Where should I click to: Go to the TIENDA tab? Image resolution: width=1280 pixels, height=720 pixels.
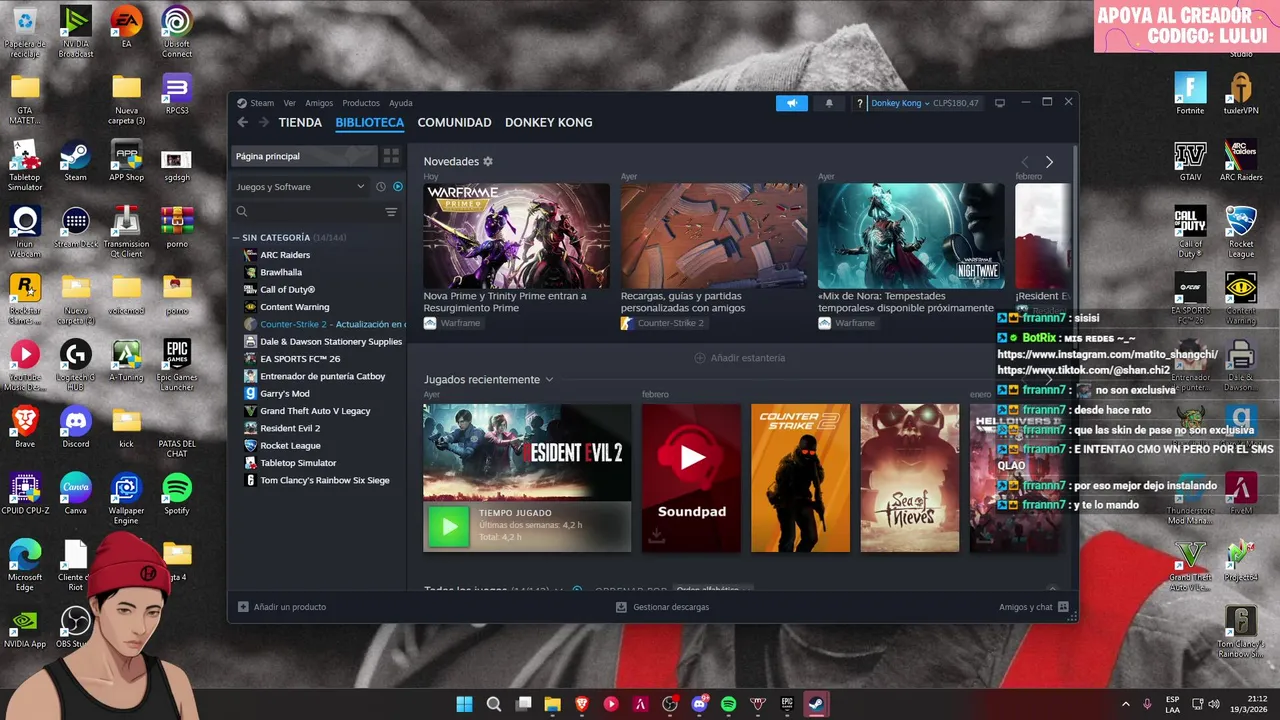click(x=300, y=122)
